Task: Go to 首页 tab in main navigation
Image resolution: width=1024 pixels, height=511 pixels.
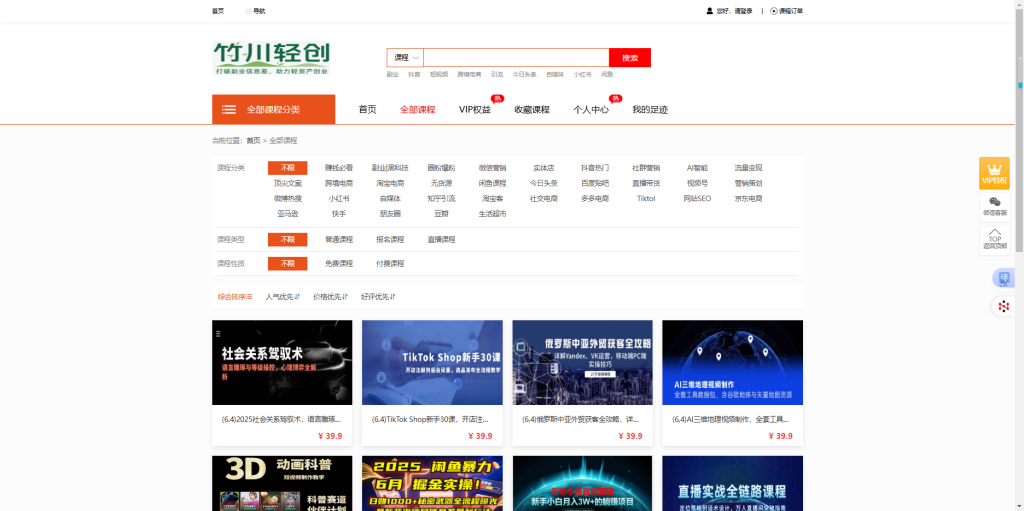Action: [368, 110]
